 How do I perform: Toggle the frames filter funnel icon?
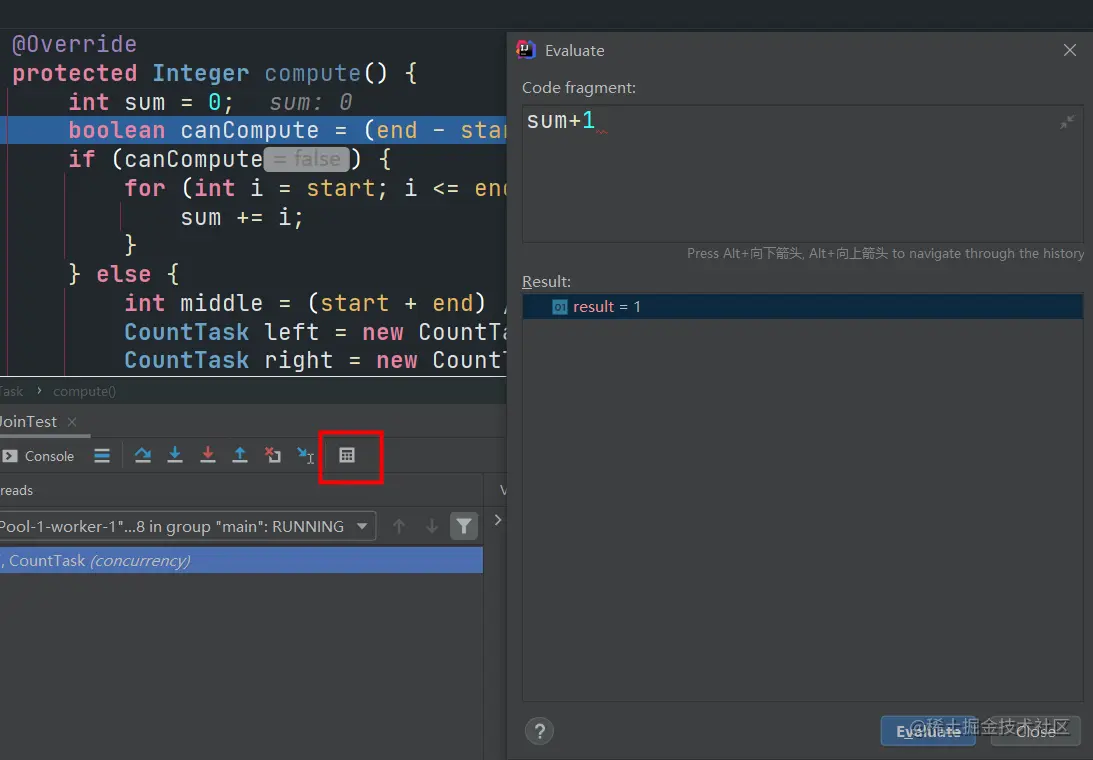pyautogui.click(x=464, y=526)
